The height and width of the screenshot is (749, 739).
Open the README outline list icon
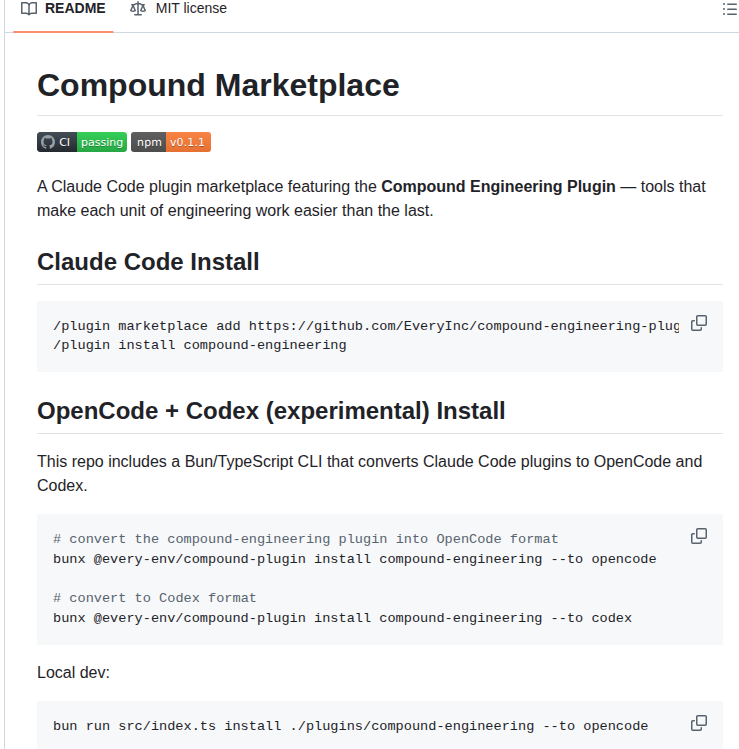(x=729, y=9)
